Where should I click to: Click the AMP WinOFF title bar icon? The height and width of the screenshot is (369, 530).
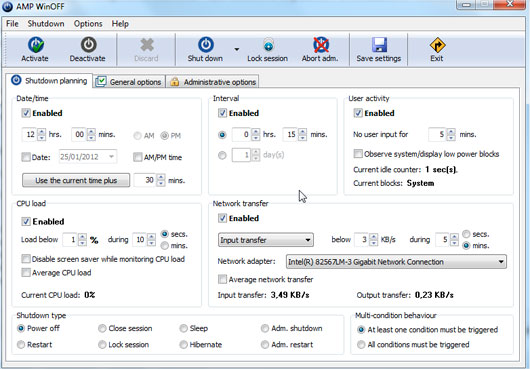point(7,6)
